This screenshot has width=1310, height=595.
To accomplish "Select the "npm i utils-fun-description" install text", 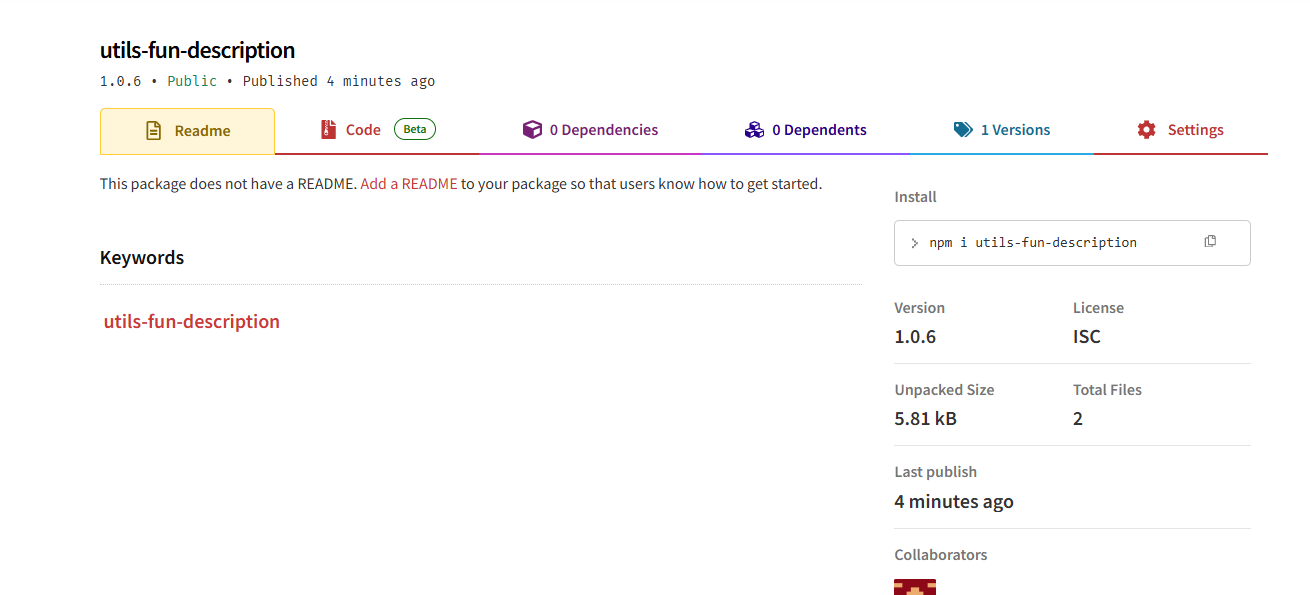I will pos(1033,243).
